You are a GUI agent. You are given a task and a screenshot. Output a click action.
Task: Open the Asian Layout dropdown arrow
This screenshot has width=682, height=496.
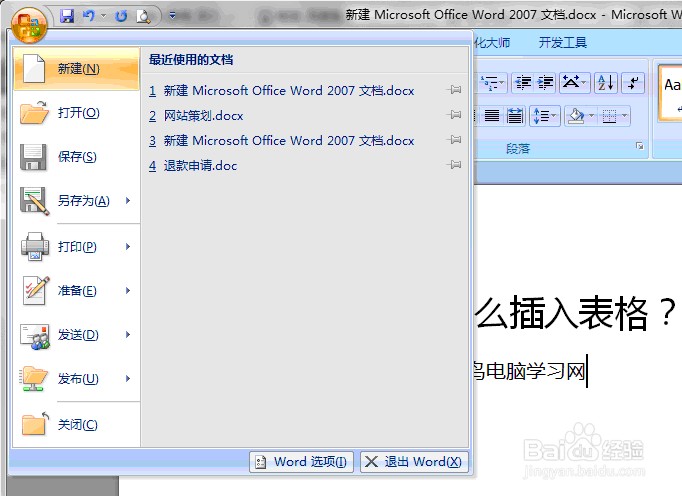pyautogui.click(x=584, y=82)
